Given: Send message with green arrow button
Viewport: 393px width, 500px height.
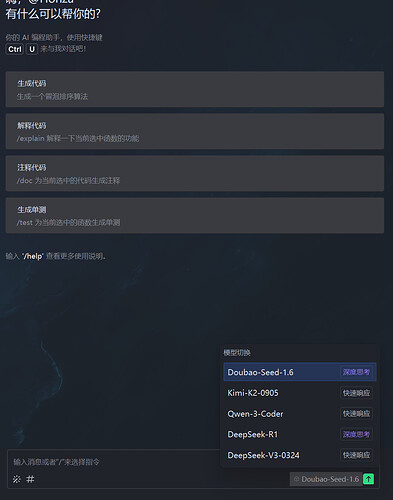Looking at the screenshot, I should [x=368, y=479].
